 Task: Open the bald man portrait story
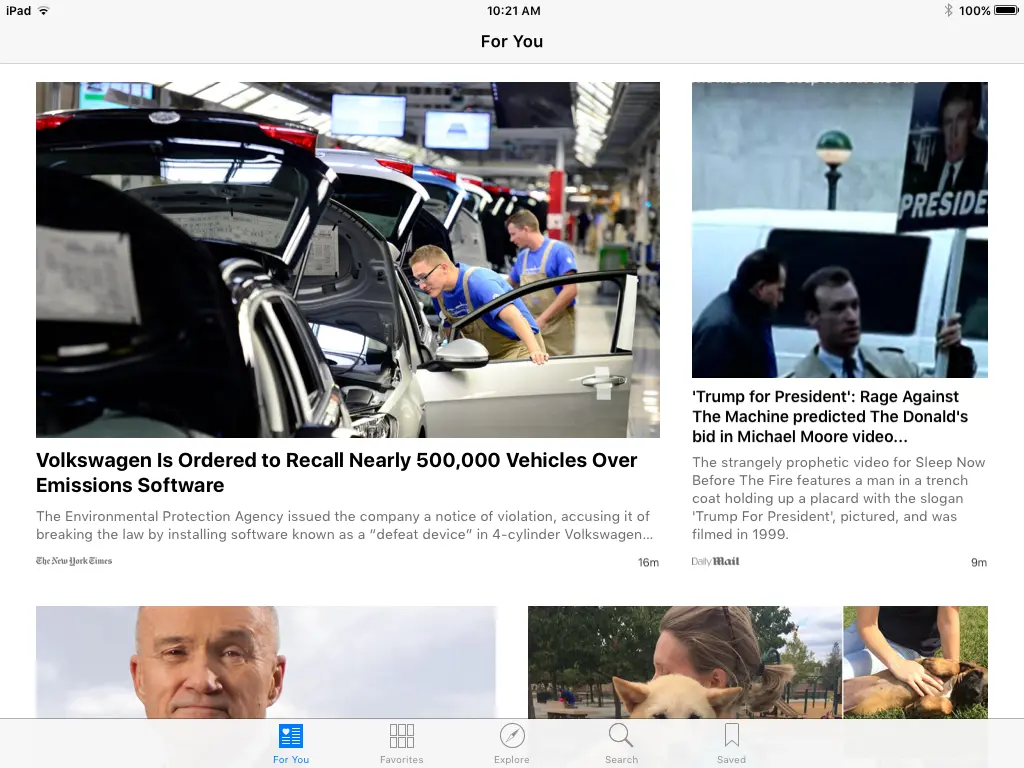[x=266, y=662]
